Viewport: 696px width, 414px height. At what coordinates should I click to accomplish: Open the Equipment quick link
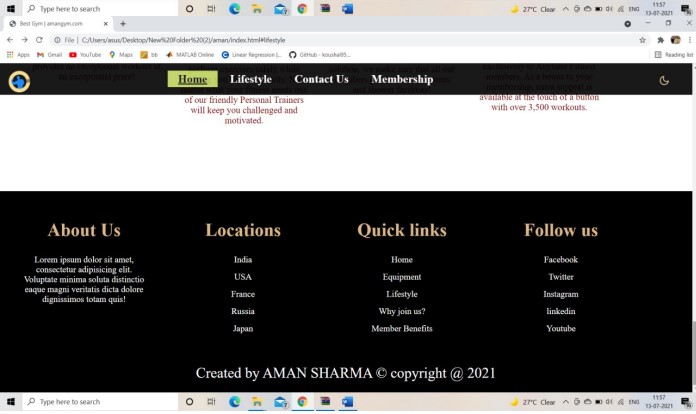(402, 277)
